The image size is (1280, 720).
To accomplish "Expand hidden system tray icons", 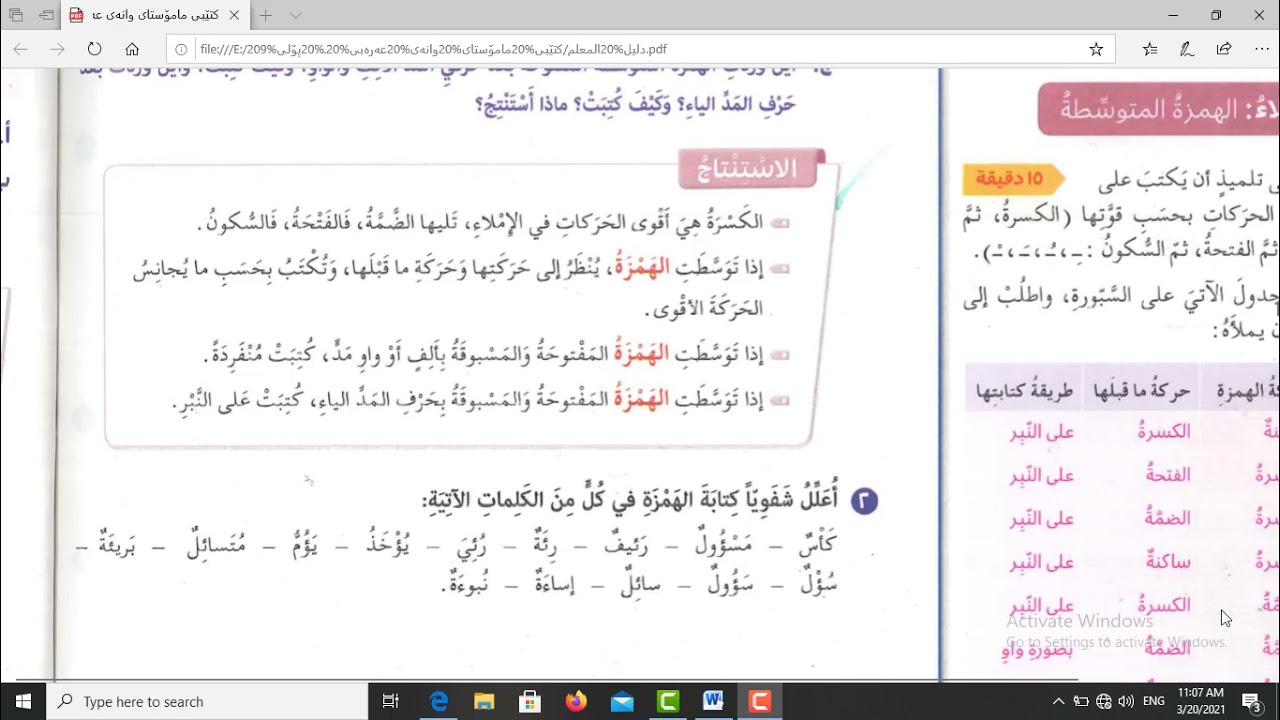I will [1058, 701].
